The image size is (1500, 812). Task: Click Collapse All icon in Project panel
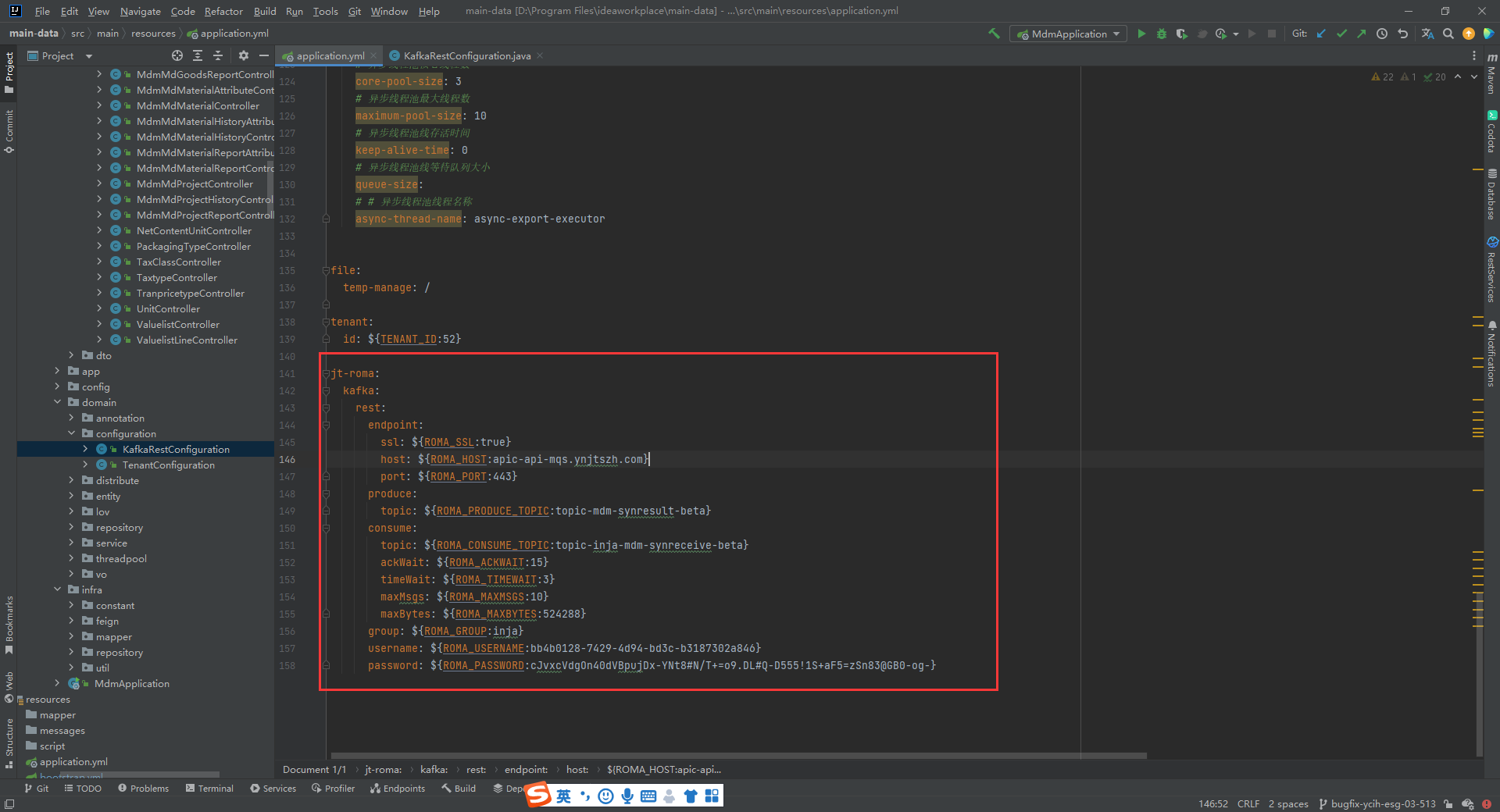(218, 55)
